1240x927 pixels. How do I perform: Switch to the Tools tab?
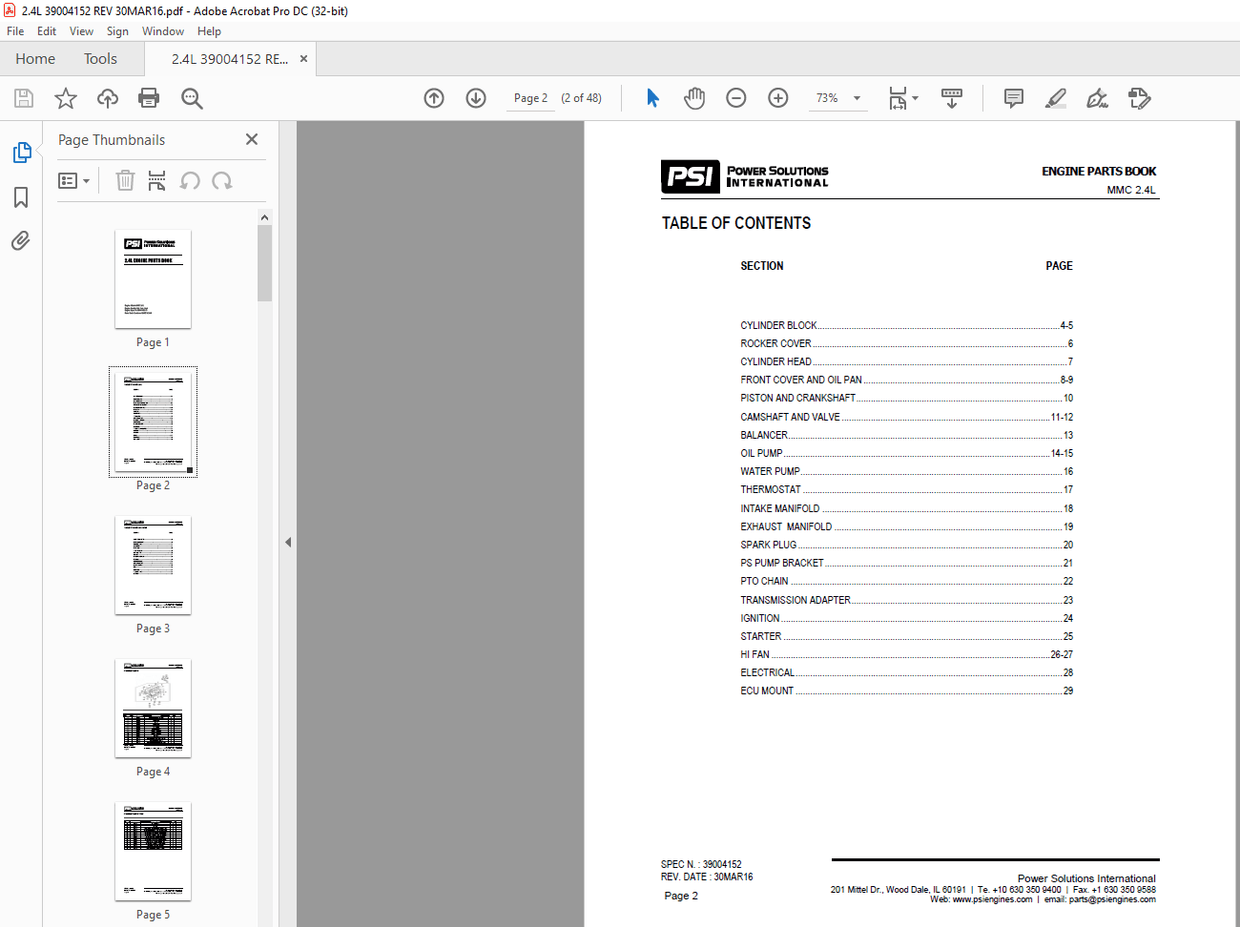100,58
